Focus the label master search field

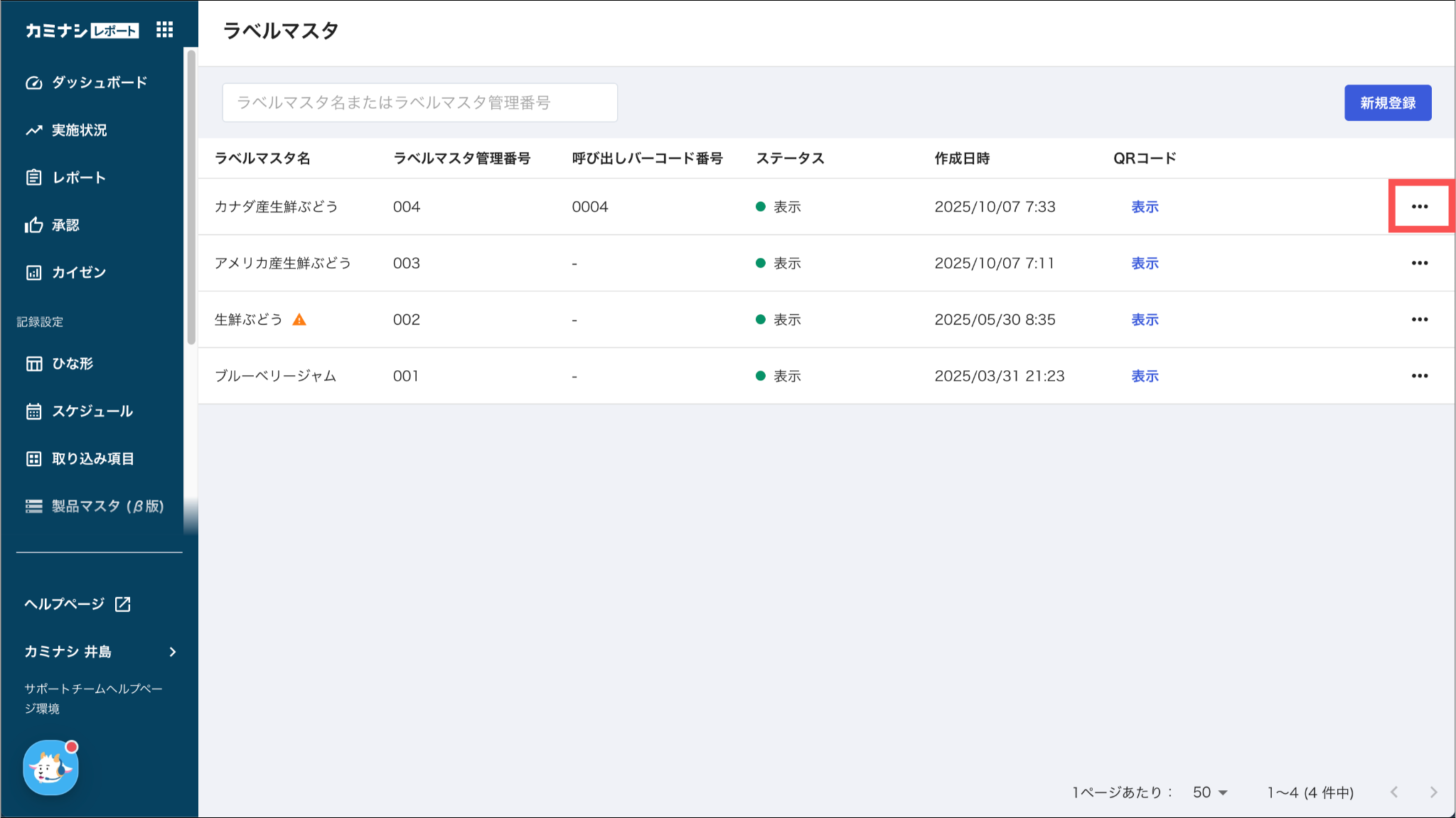tap(419, 103)
